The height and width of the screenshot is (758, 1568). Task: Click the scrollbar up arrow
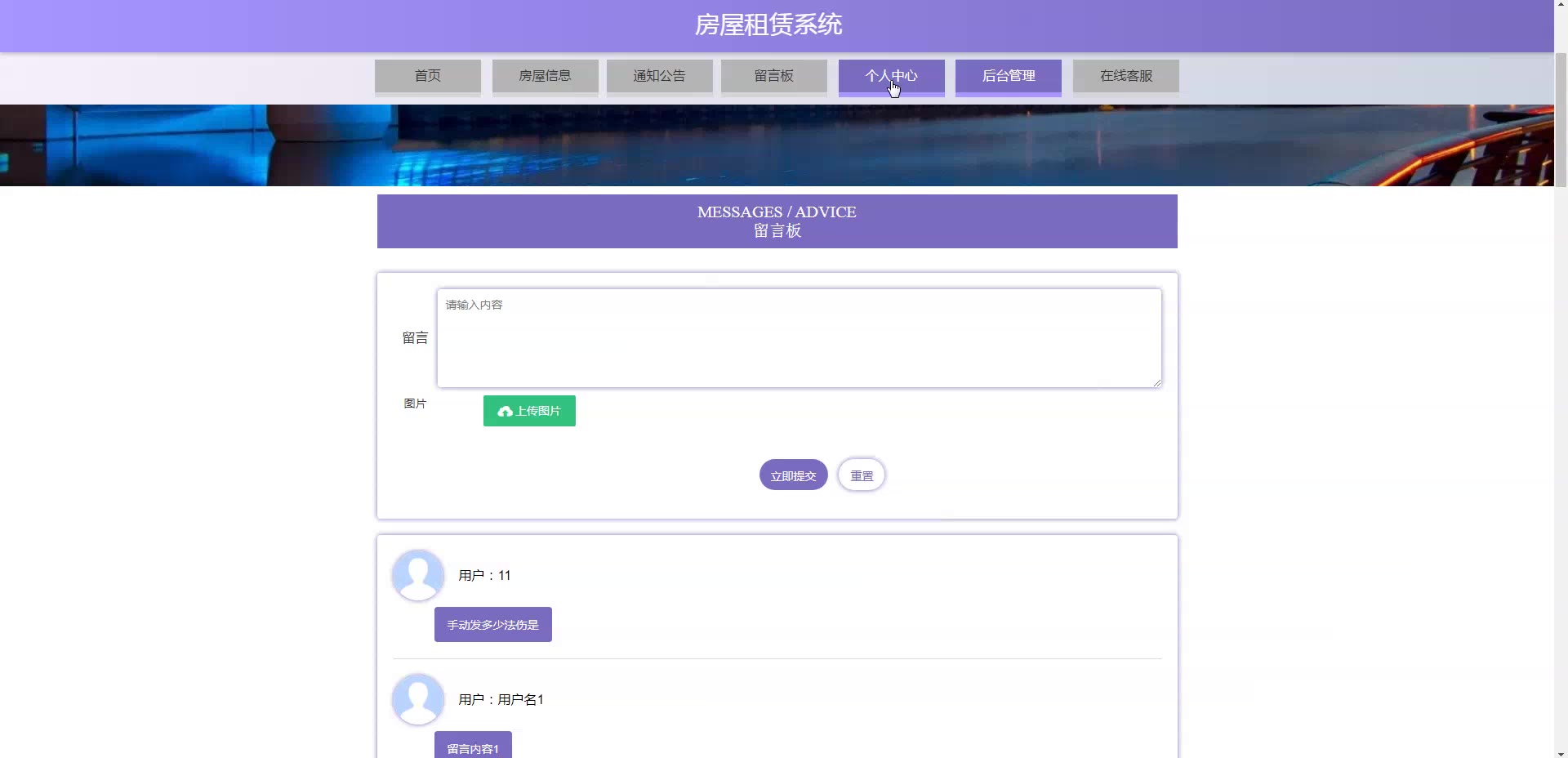click(x=1561, y=6)
